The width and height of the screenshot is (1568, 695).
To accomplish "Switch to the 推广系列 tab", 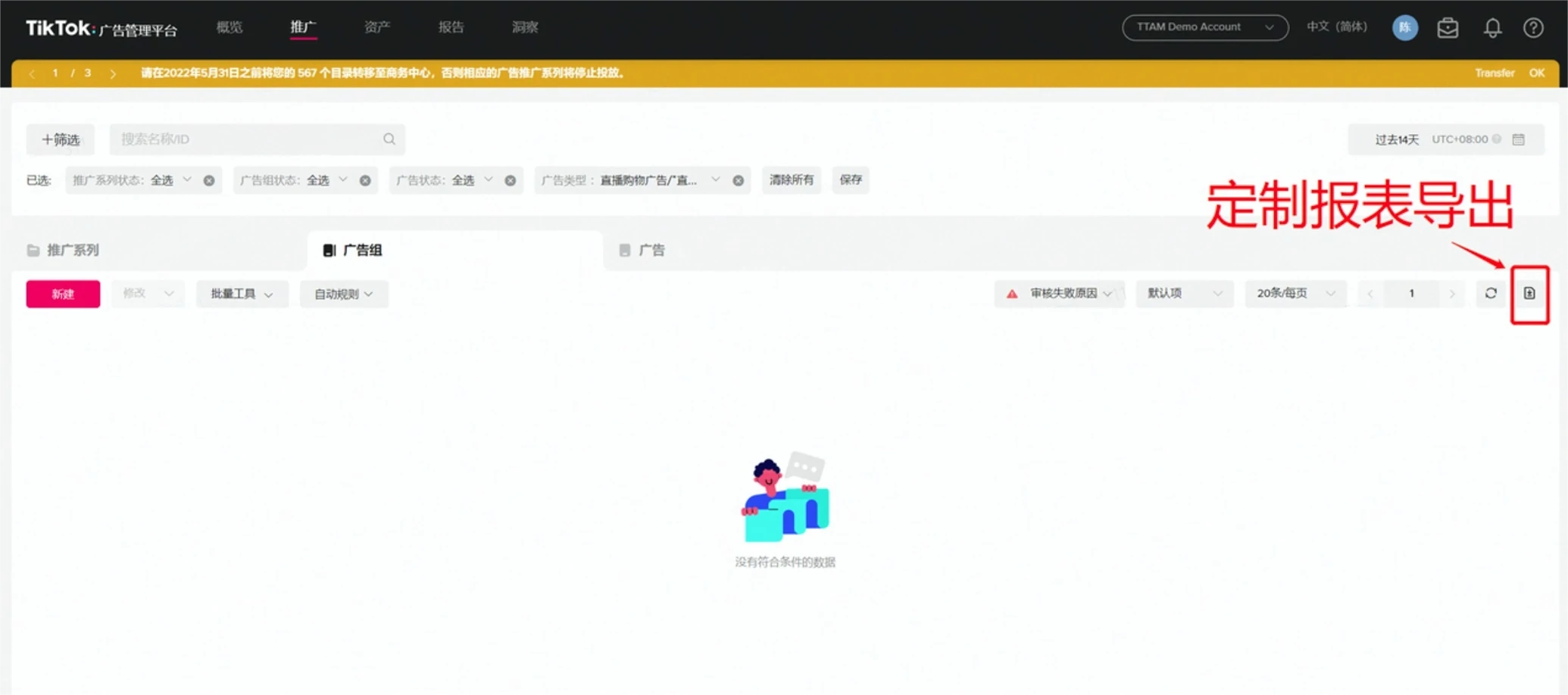I will (73, 250).
